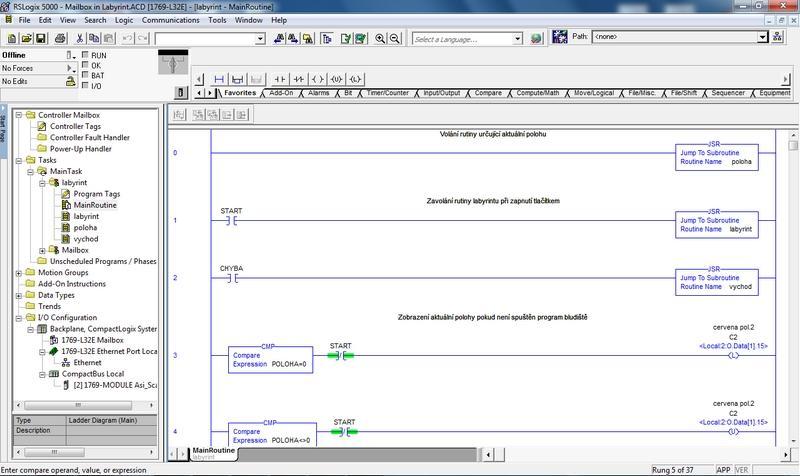Click the ladder editor vertical scrollbar
The width and height of the screenshot is (800, 476).
coord(793,288)
